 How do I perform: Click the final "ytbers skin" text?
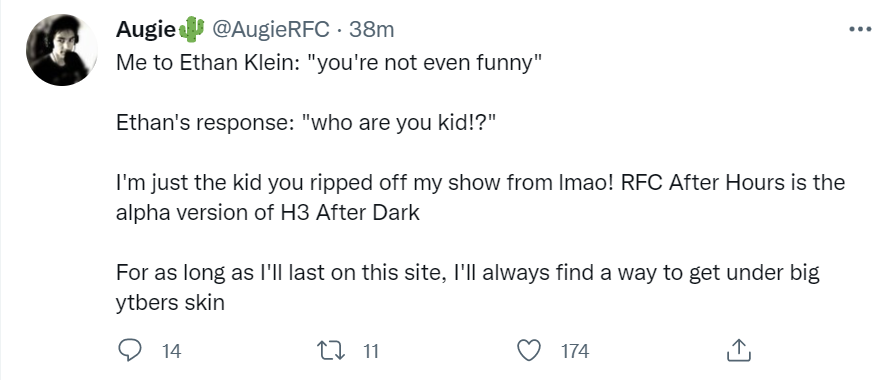coord(170,303)
